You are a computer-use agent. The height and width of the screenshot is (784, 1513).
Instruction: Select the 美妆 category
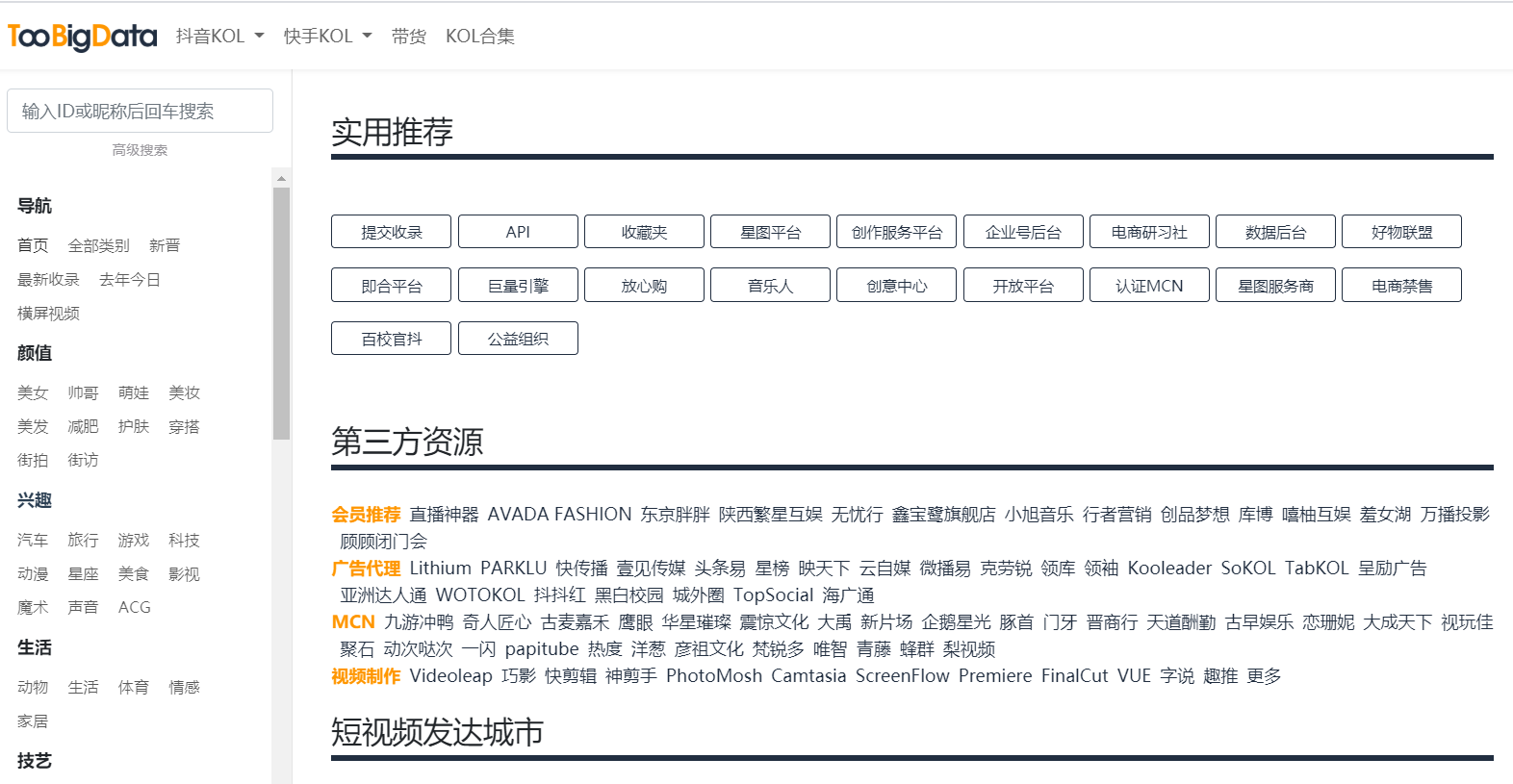[184, 392]
